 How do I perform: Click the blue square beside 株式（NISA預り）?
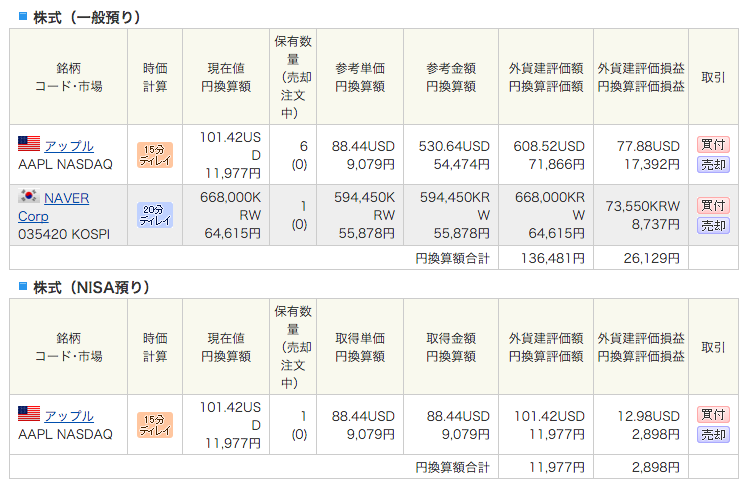(23, 286)
